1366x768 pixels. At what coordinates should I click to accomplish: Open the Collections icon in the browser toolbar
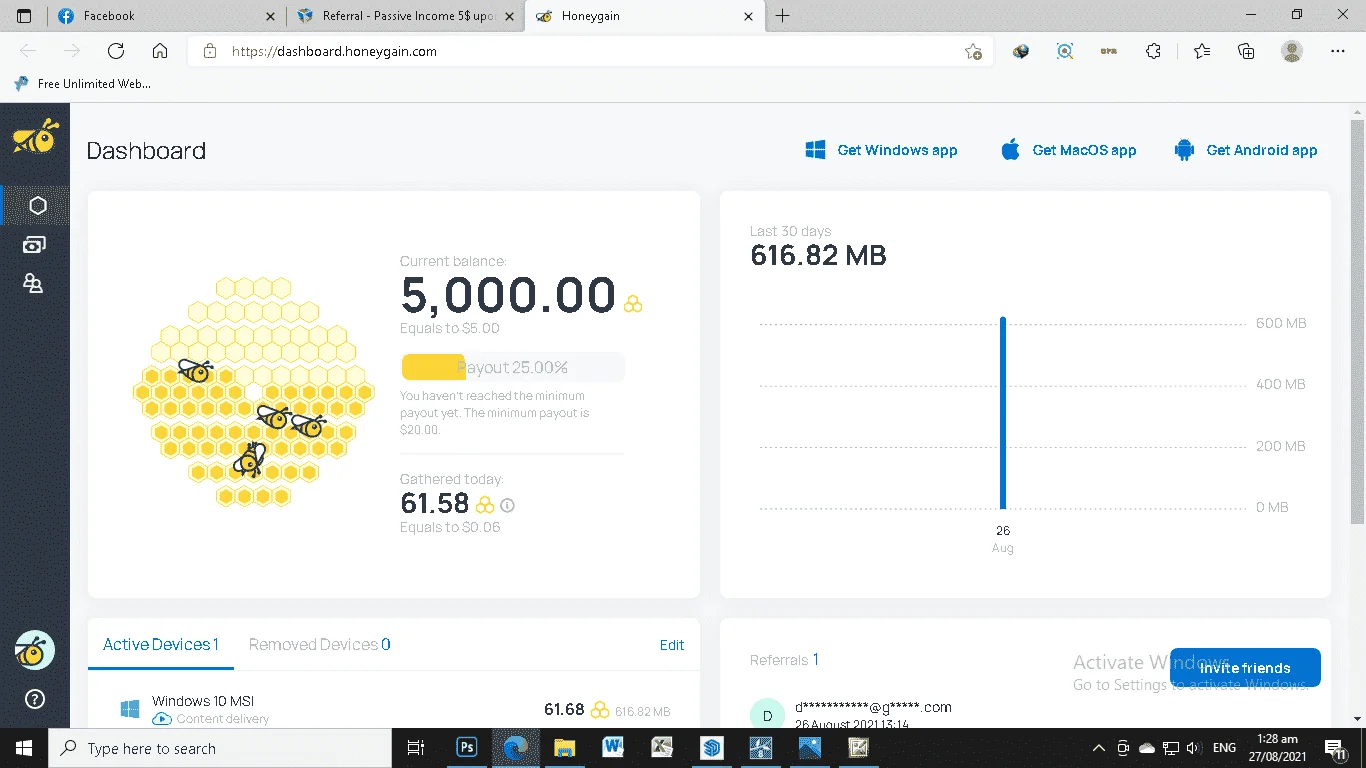point(1246,51)
